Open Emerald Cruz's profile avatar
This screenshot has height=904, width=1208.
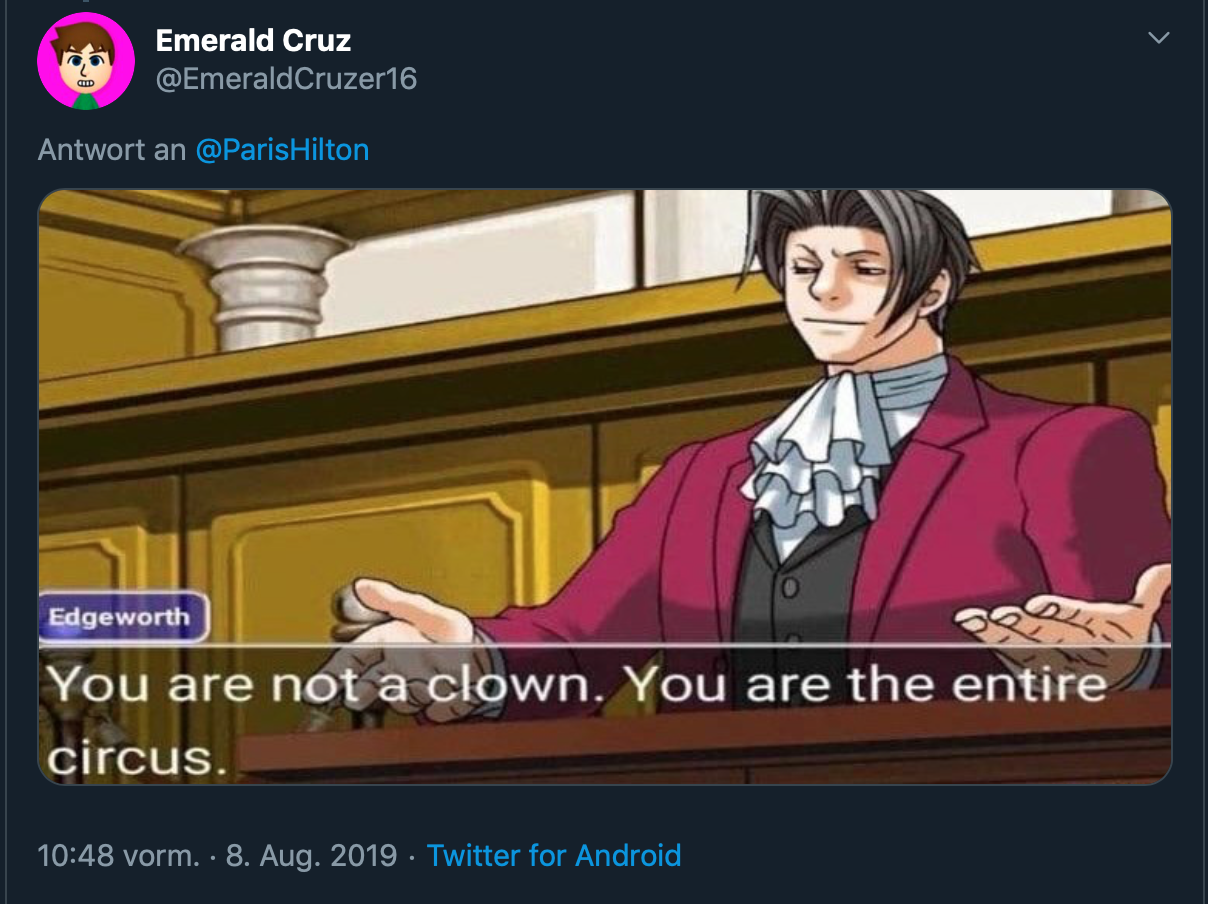pyautogui.click(x=85, y=60)
